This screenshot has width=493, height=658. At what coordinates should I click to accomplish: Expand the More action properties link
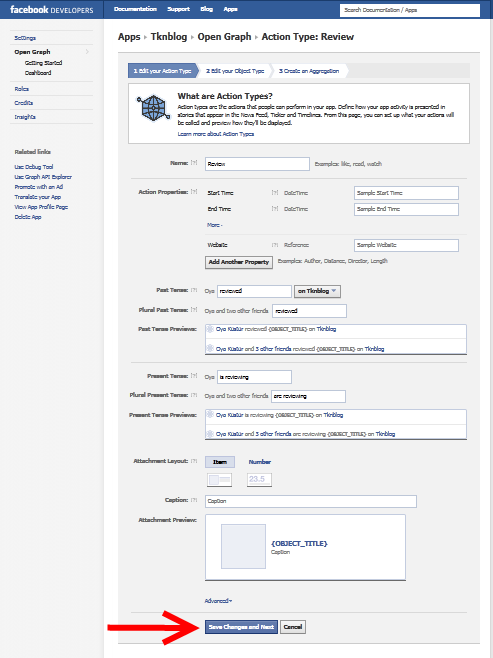click(x=214, y=225)
